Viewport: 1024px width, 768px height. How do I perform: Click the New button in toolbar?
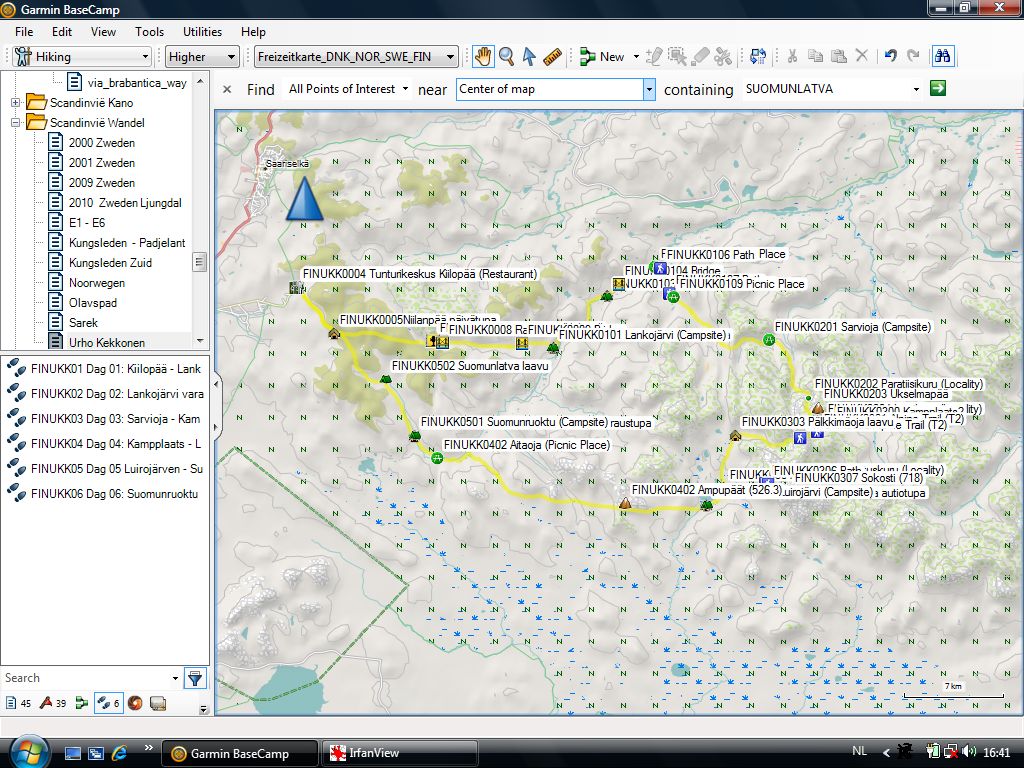point(603,57)
